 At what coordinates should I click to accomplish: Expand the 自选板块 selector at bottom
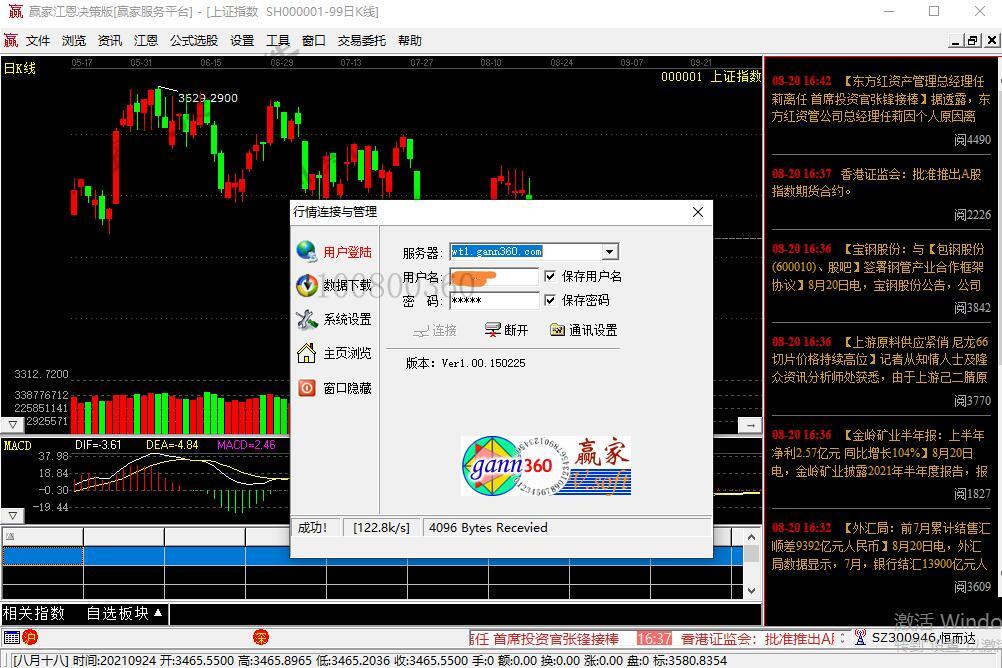click(124, 613)
